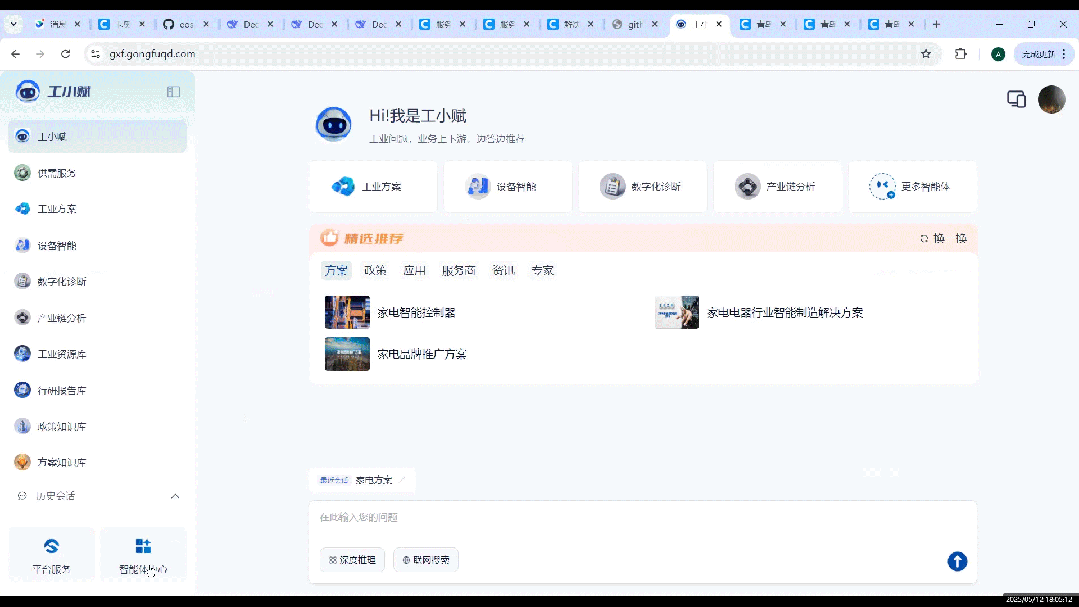Viewport: 1079px width, 607px height.
Task: Open a new browser tab
Action: [x=936, y=24]
